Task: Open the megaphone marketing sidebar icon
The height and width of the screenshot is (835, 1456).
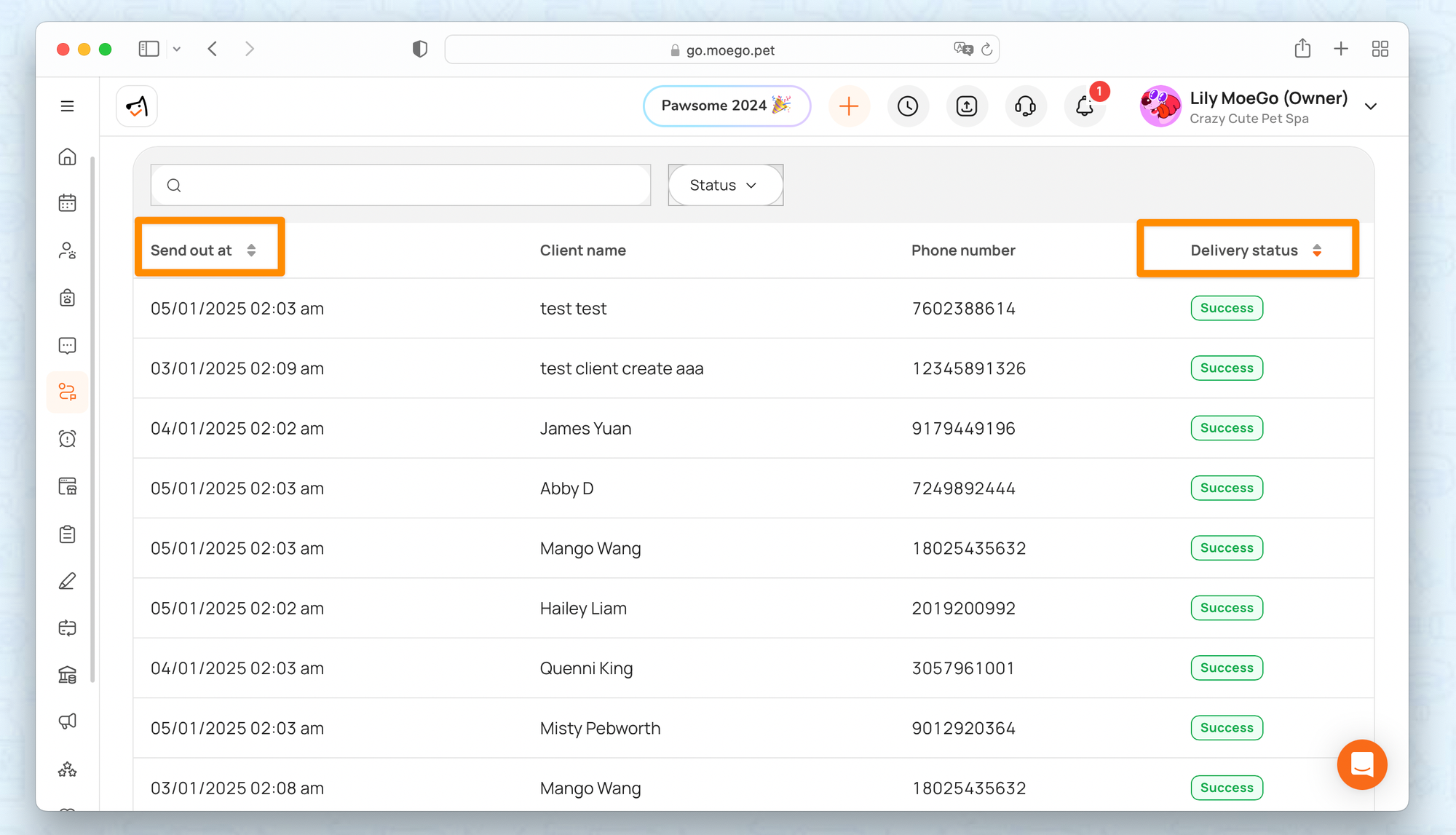Action: pos(67,721)
